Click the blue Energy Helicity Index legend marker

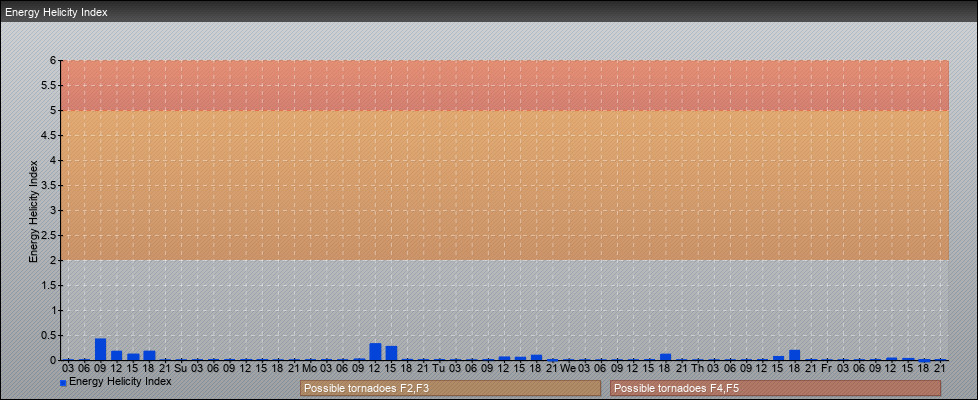(63, 383)
